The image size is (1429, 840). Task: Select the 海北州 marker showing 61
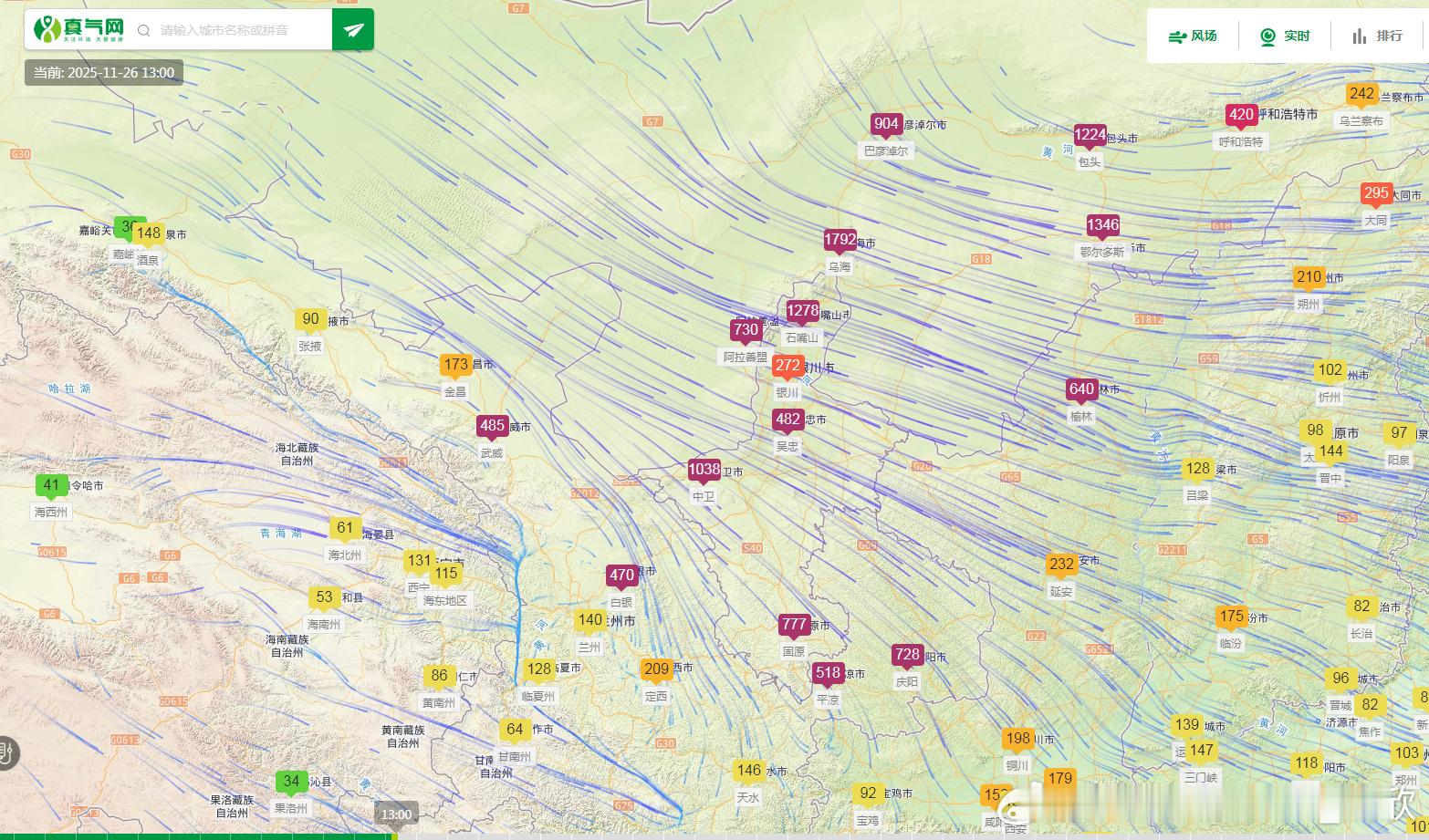[345, 528]
